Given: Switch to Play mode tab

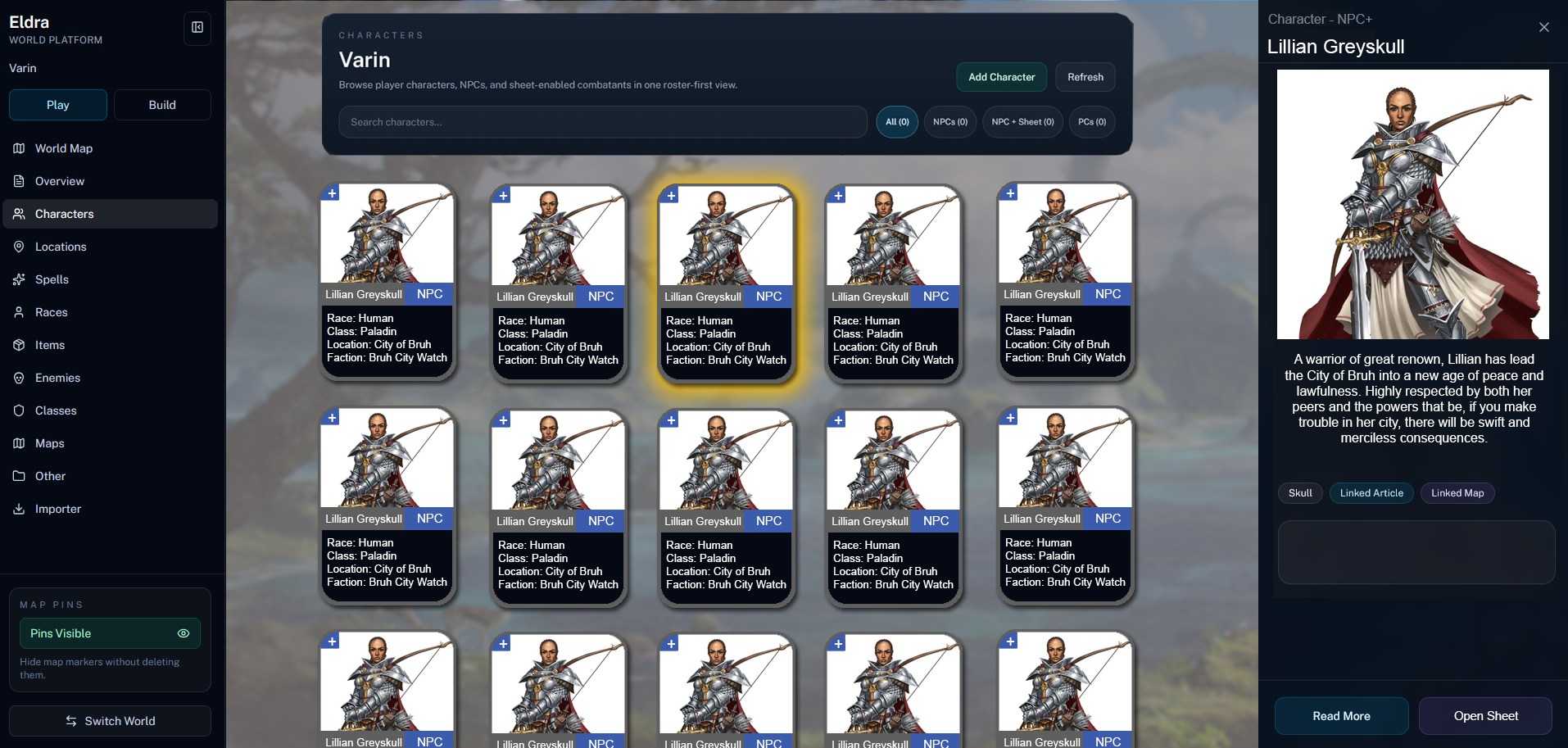Looking at the screenshot, I should click(58, 105).
